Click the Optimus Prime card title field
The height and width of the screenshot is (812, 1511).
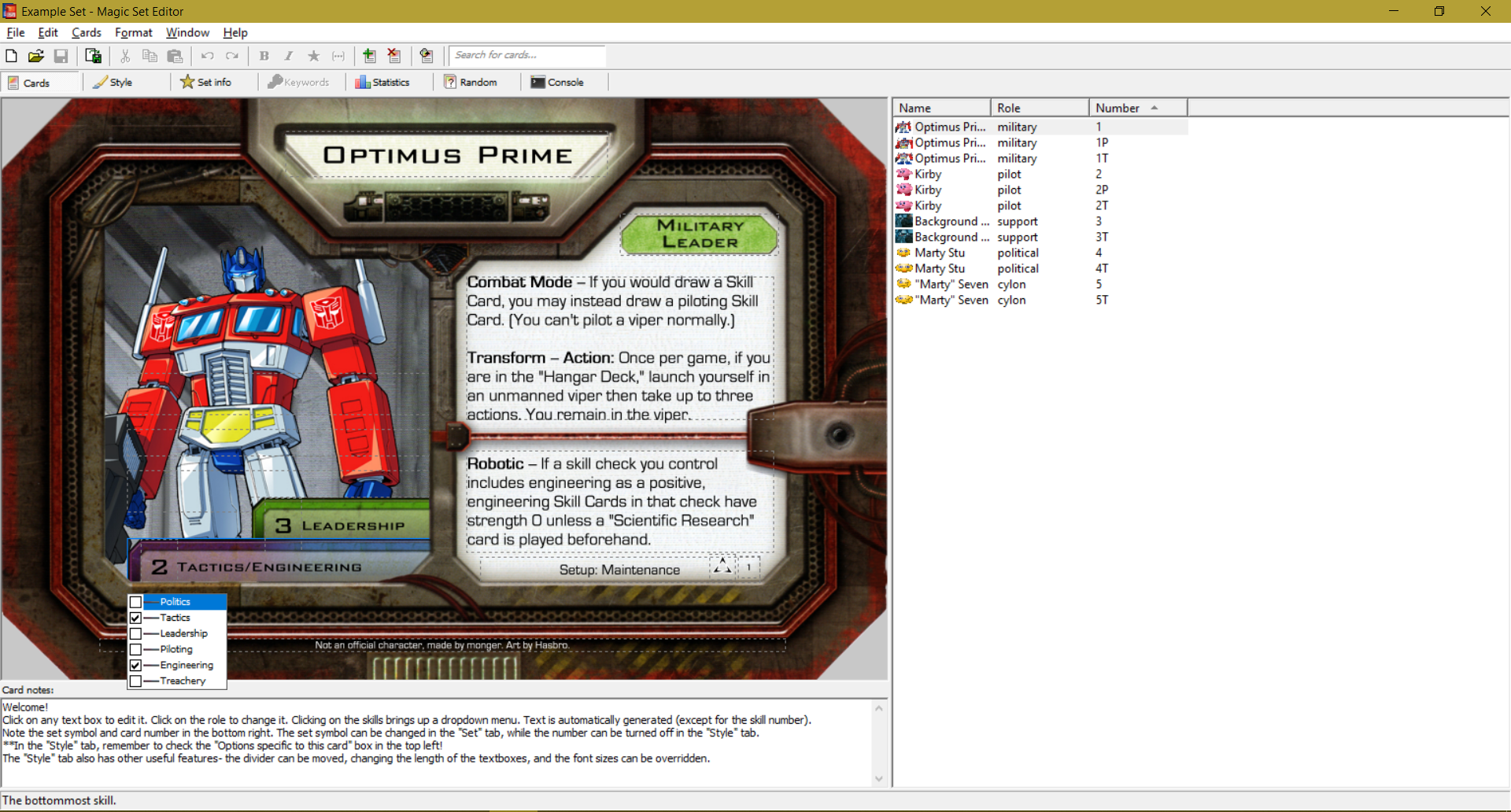pos(447,155)
